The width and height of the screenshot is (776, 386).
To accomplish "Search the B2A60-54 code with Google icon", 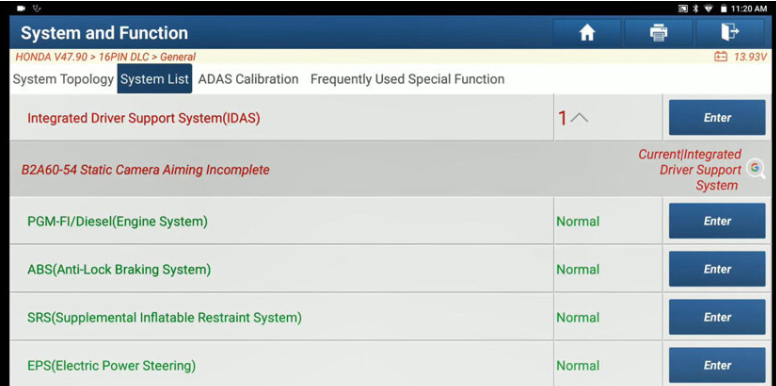I will (756, 168).
